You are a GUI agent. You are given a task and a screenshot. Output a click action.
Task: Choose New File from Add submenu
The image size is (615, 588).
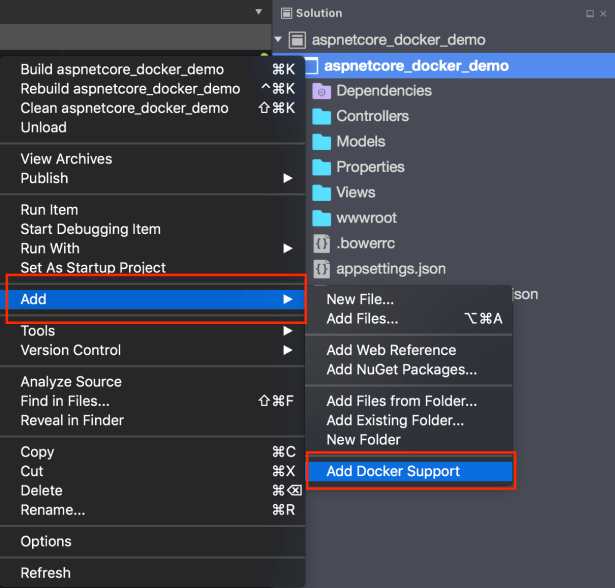pos(360,299)
